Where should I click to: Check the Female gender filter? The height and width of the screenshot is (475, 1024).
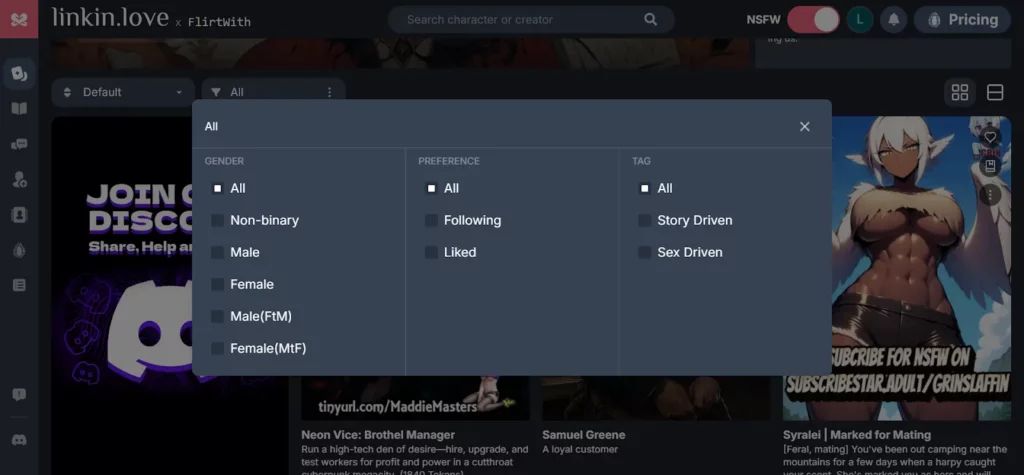point(217,284)
